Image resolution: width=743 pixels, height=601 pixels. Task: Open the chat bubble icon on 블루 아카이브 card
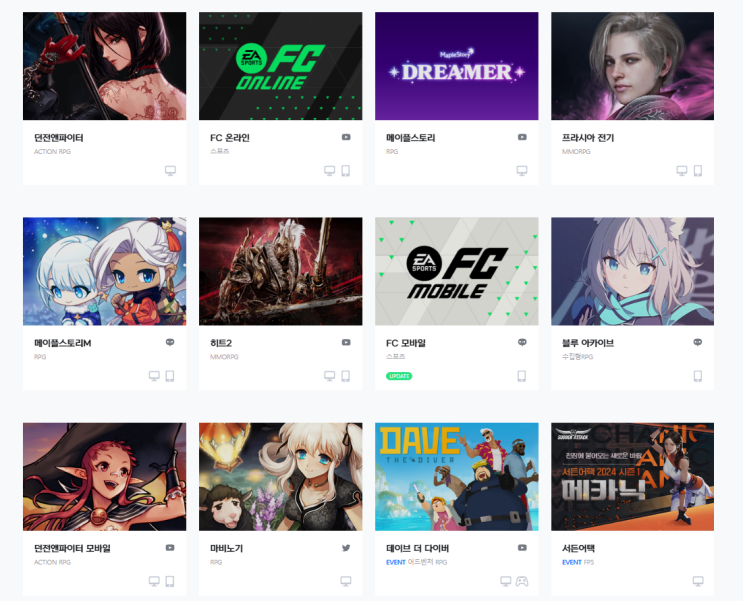coord(698,342)
